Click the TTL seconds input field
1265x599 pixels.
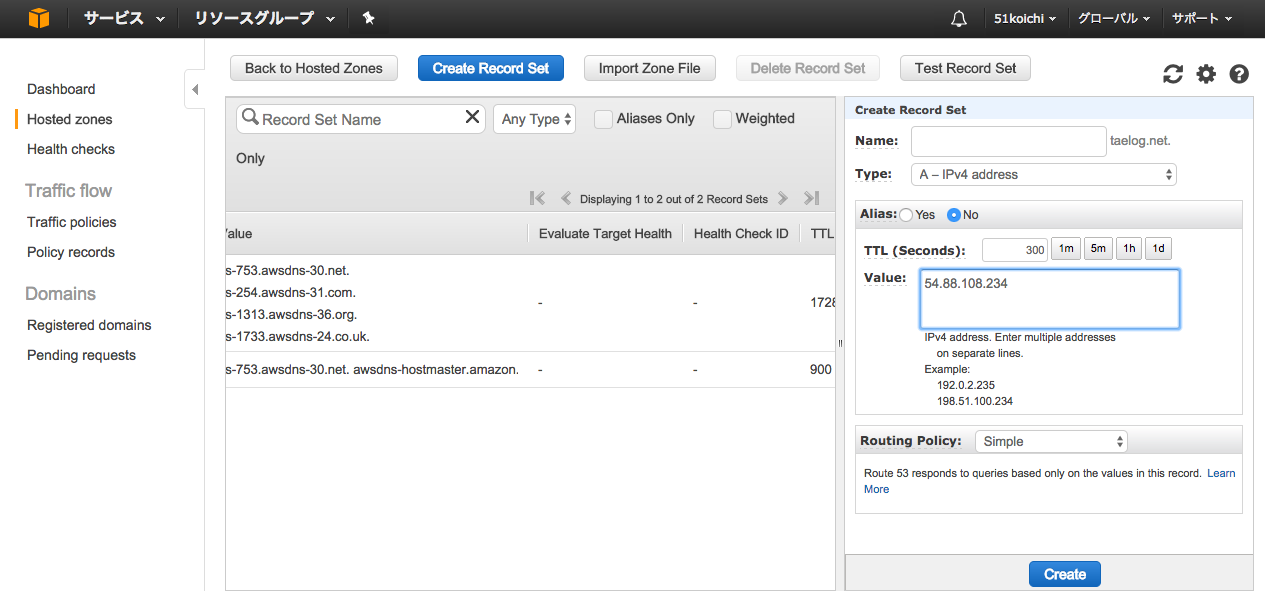(x=1014, y=250)
